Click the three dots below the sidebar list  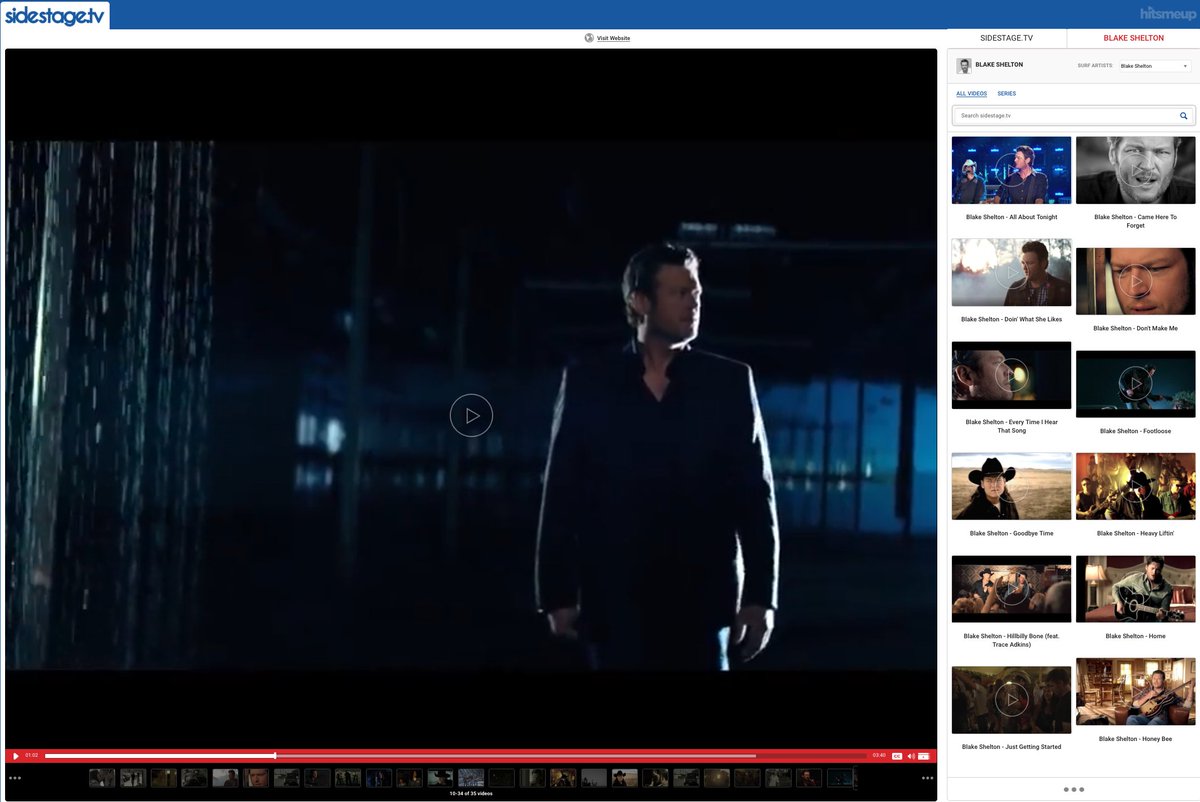click(1073, 789)
